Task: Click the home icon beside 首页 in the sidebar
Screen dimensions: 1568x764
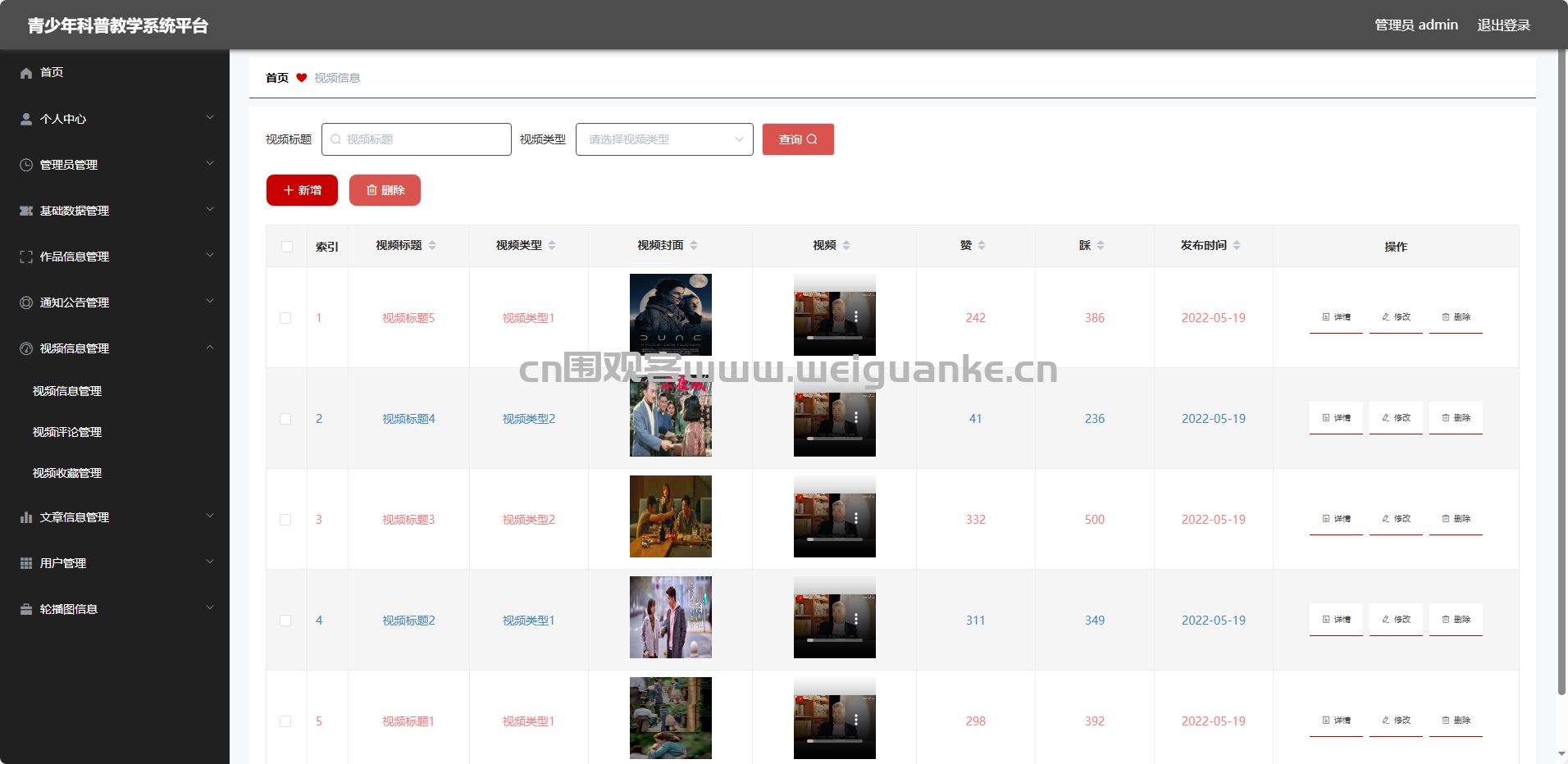Action: tap(26, 73)
